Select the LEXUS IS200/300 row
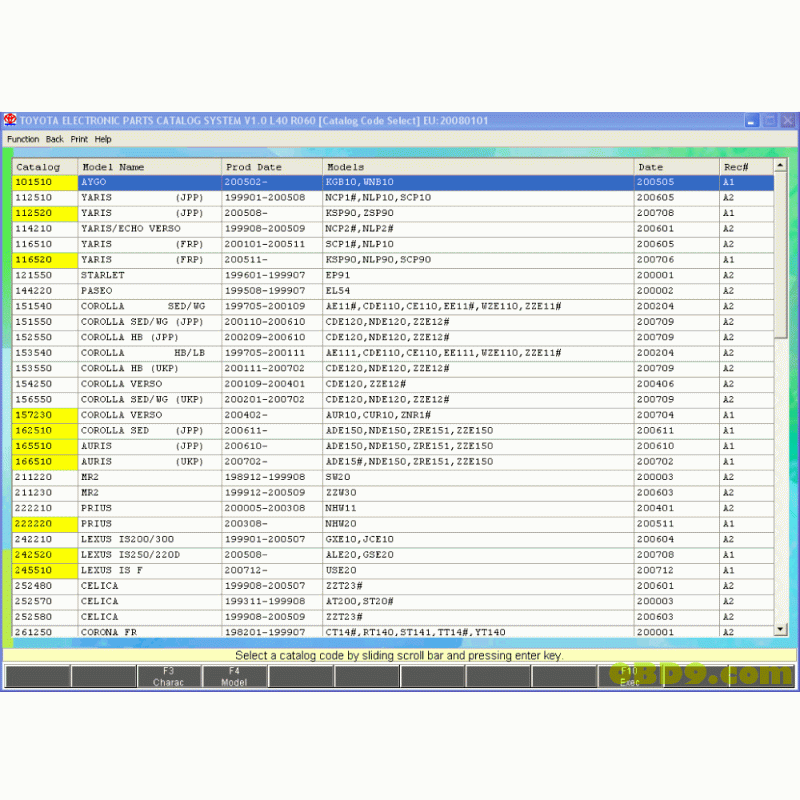 point(393,539)
